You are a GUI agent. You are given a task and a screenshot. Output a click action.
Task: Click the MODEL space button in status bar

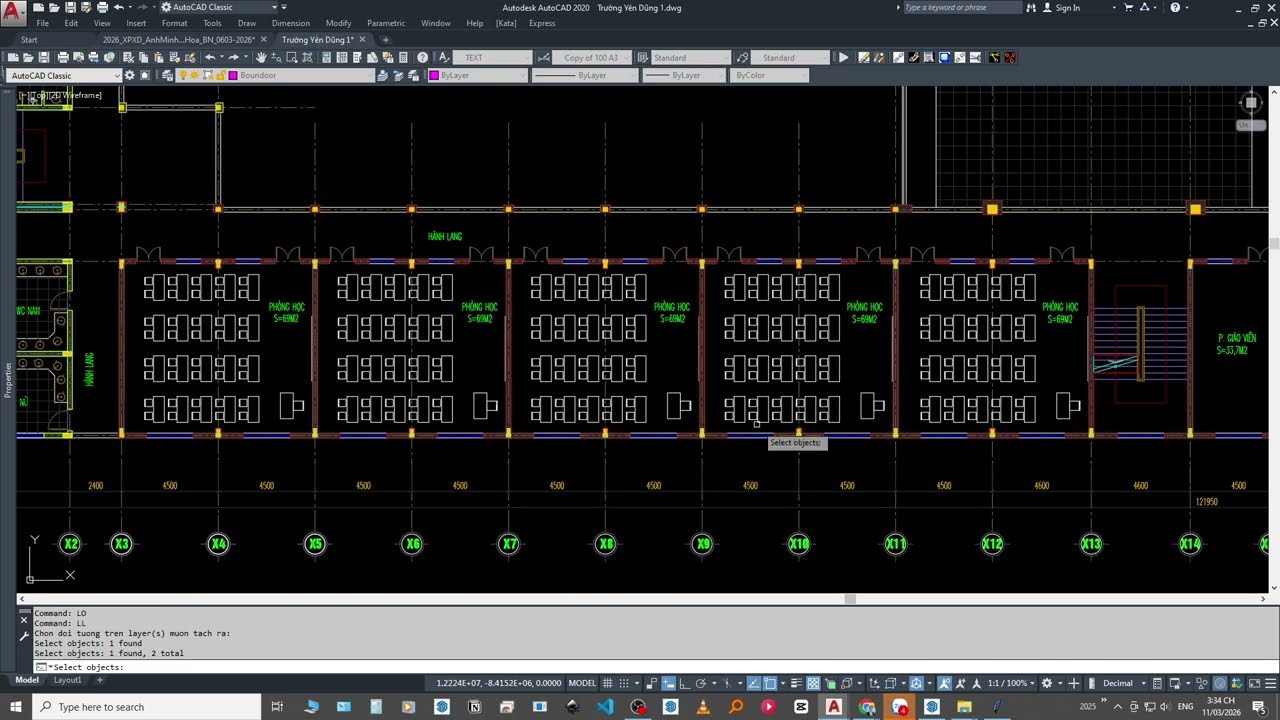[582, 683]
